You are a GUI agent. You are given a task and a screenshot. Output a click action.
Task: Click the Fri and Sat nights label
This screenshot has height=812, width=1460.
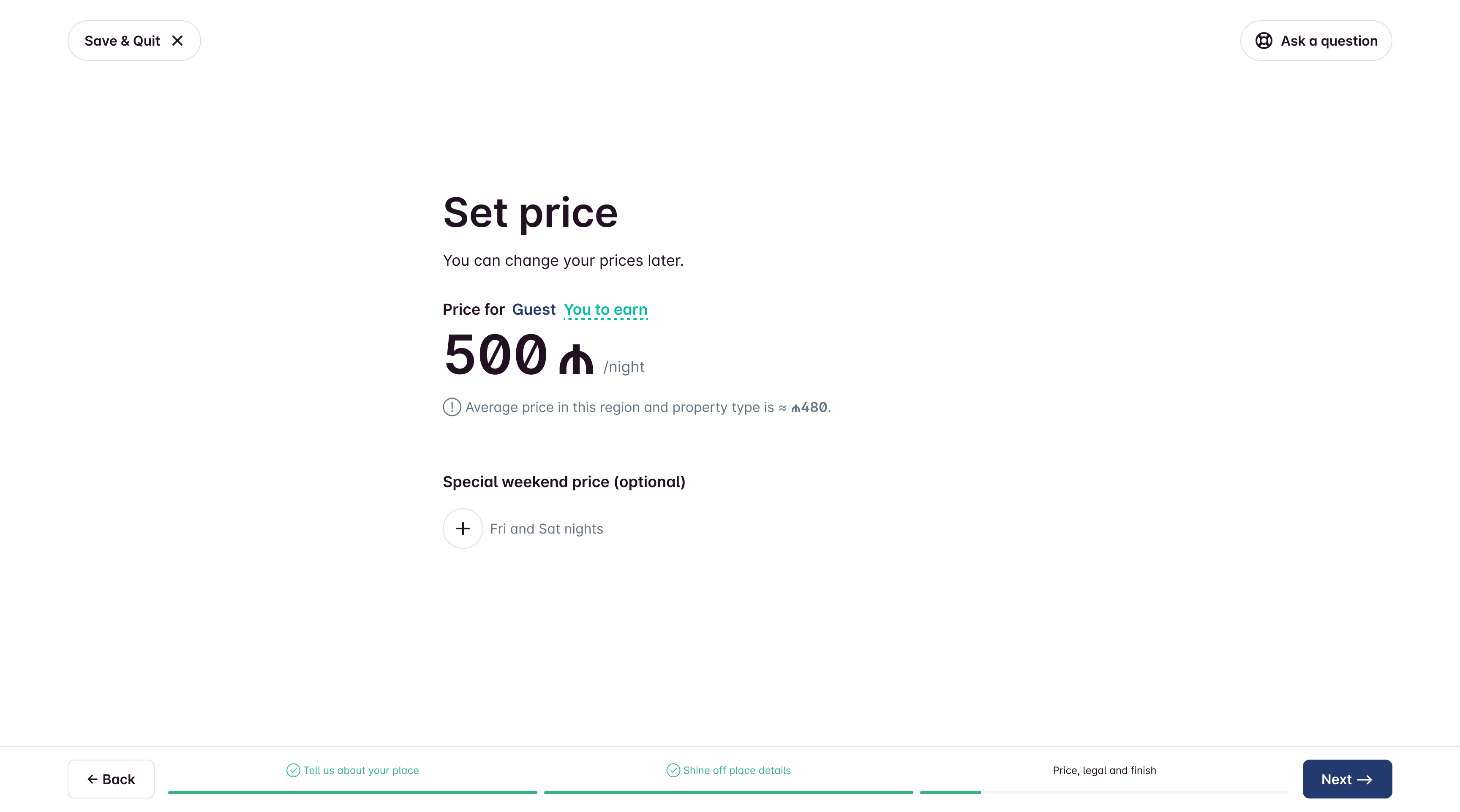pyautogui.click(x=546, y=529)
